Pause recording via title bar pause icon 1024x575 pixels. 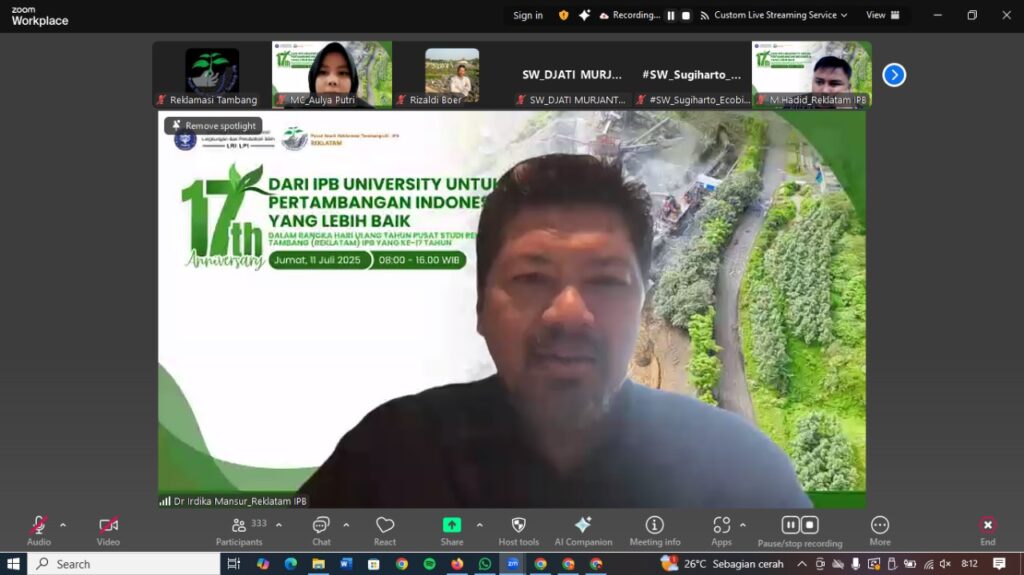click(x=671, y=16)
